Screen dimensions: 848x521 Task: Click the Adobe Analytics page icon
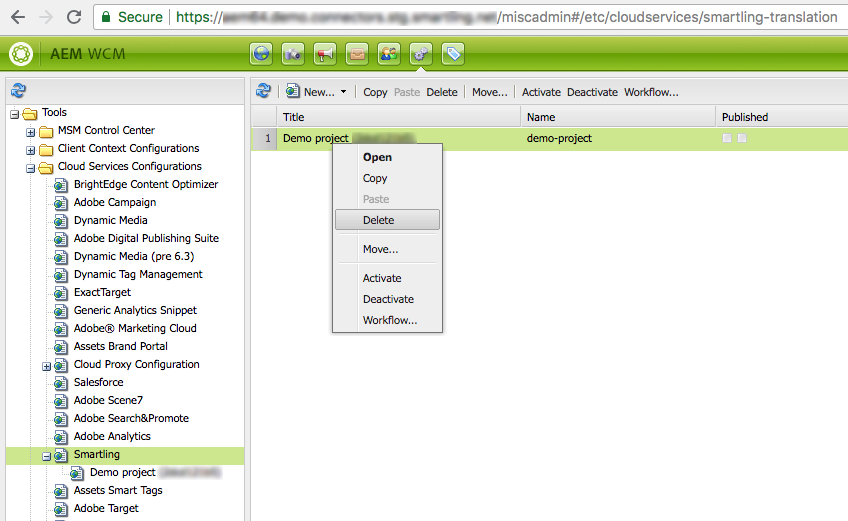click(x=61, y=438)
